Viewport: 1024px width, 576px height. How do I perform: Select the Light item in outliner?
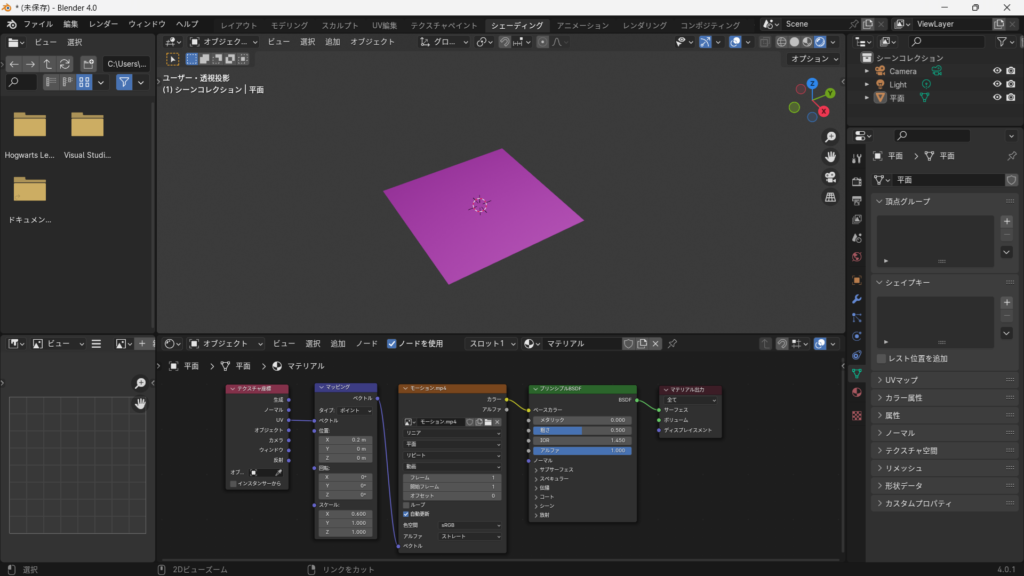(898, 85)
